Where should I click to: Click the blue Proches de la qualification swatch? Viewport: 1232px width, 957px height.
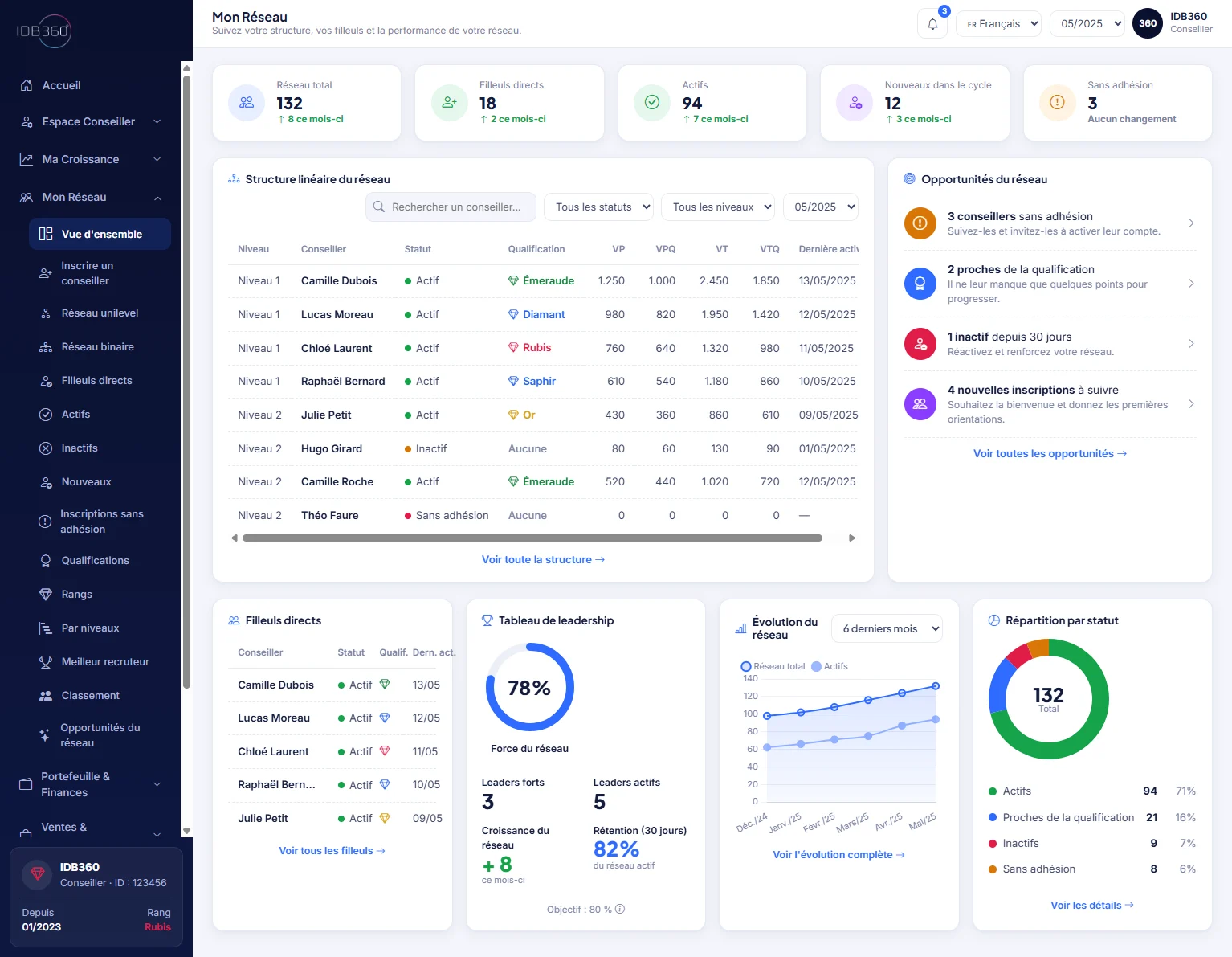993,817
